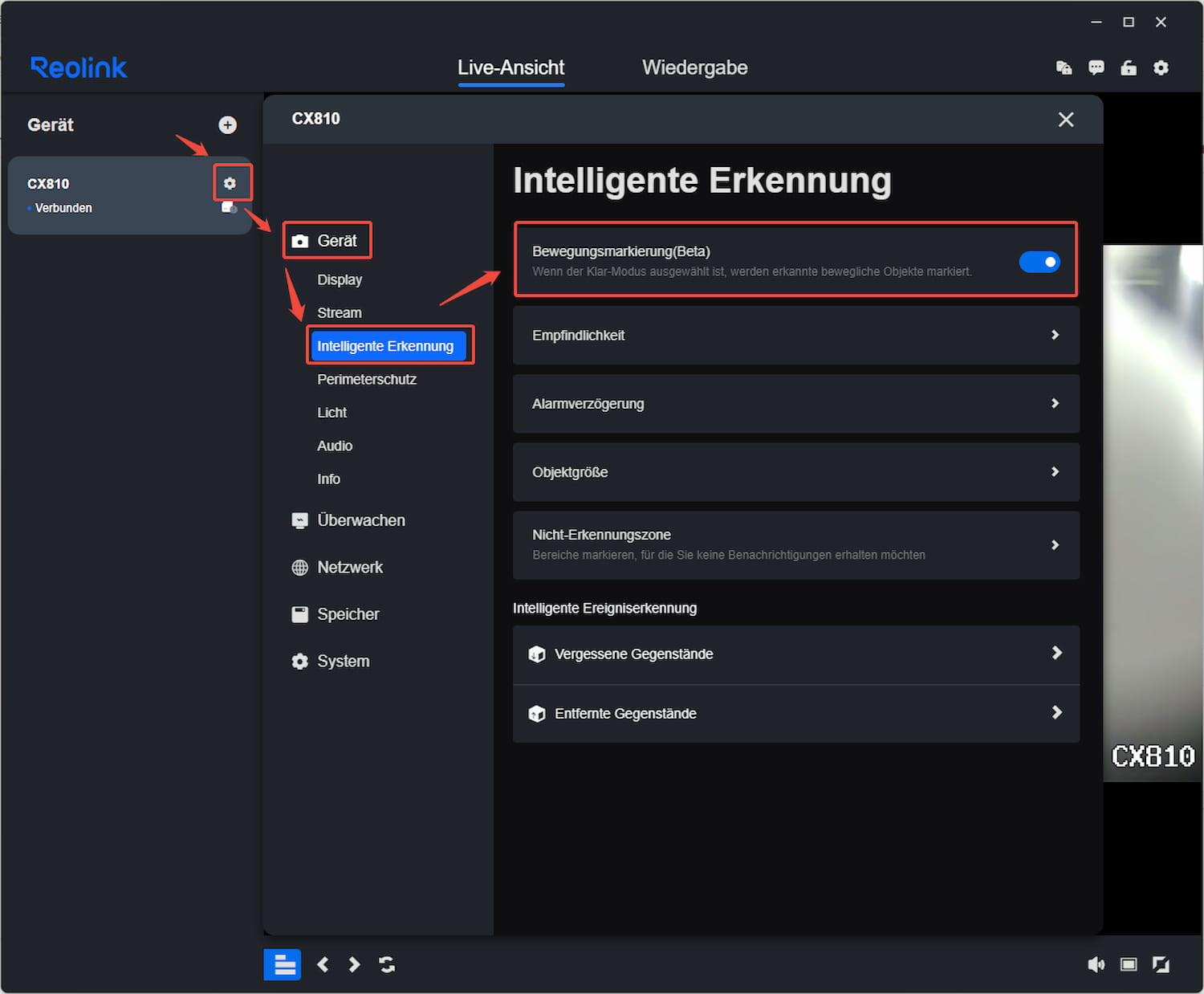Click 'Intelligente Ereigniserkennung' section heading
Image resolution: width=1204 pixels, height=994 pixels.
(x=605, y=608)
